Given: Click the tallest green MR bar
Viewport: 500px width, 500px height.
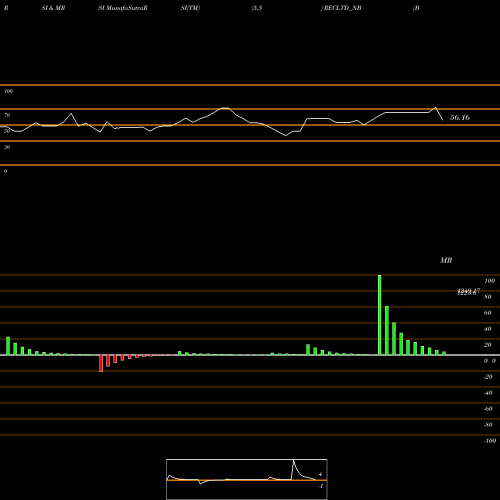Looking at the screenshot, I should coord(379,315).
